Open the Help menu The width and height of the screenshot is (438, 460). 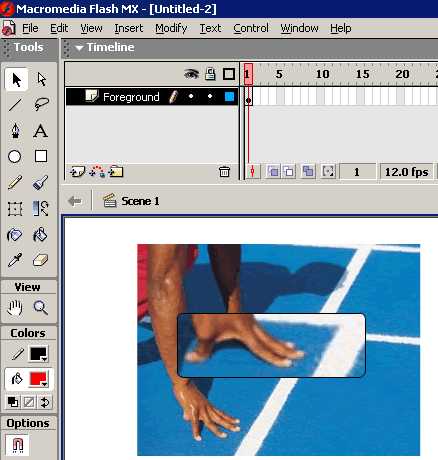click(341, 28)
